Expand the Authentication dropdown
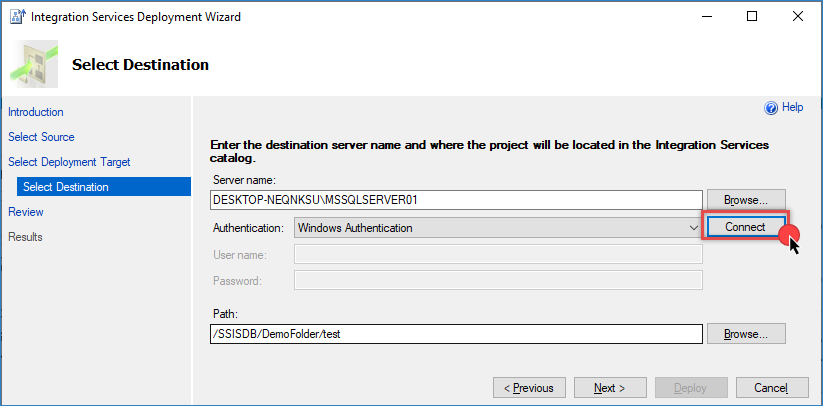Image resolution: width=823 pixels, height=406 pixels. (x=694, y=228)
